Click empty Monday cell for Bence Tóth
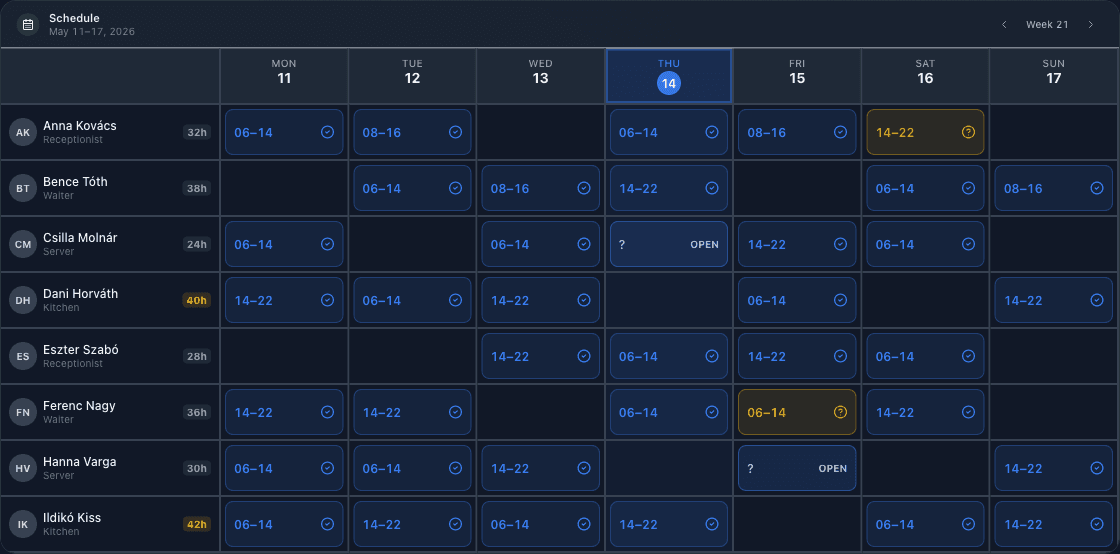The image size is (1120, 554). coord(284,188)
